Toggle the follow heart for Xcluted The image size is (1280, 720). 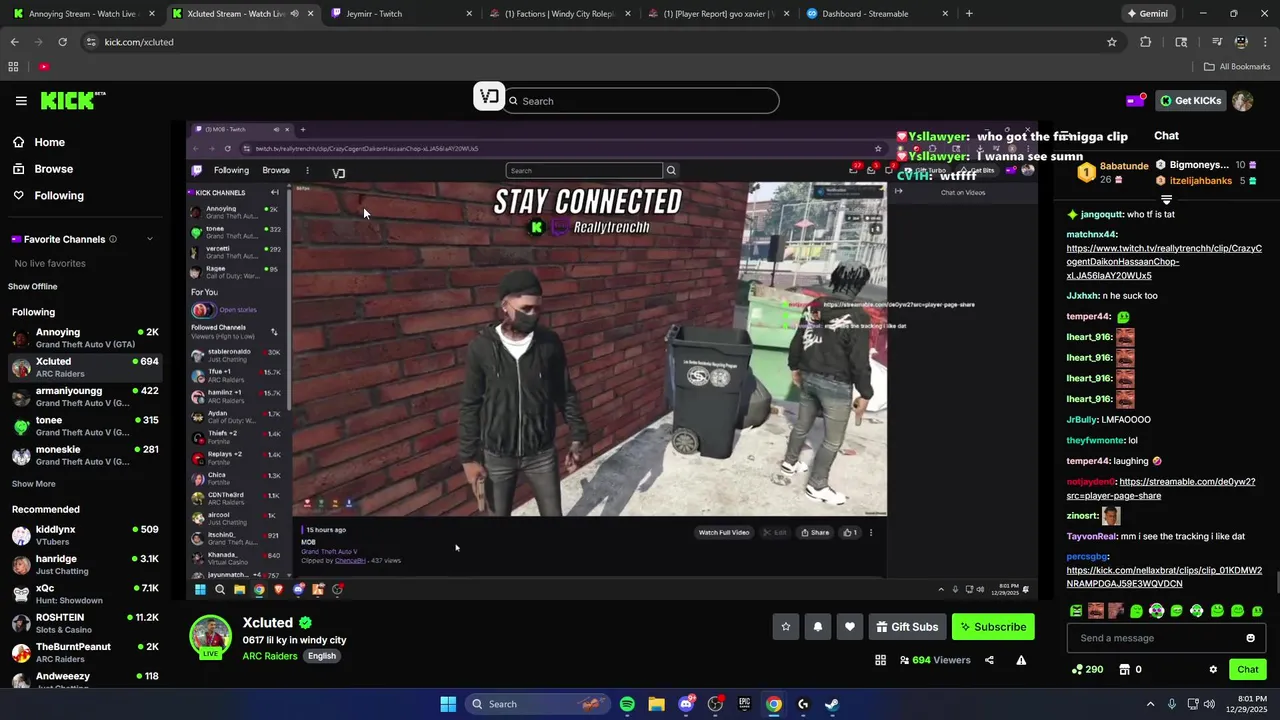850,627
